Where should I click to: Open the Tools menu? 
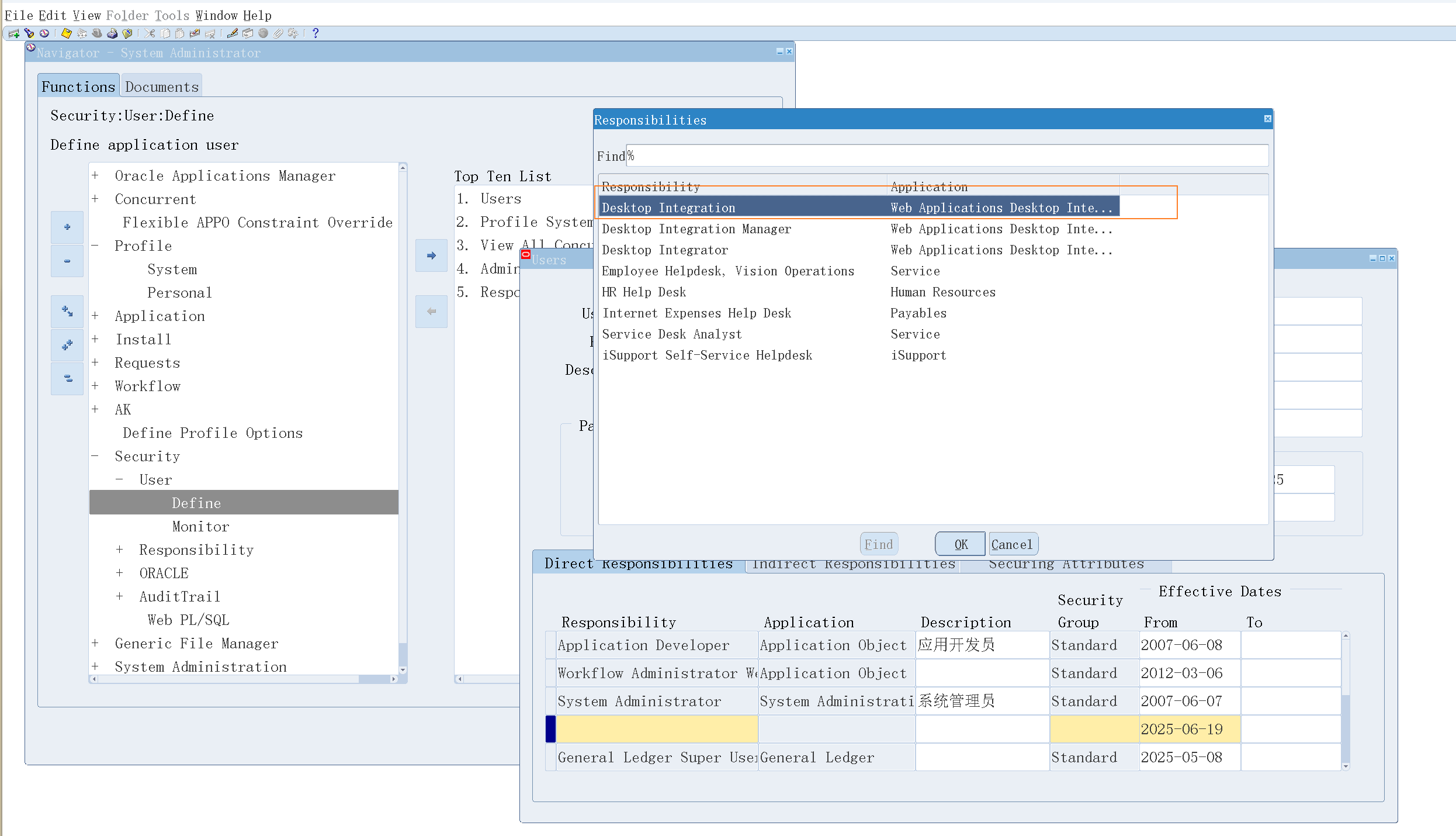tap(172, 15)
